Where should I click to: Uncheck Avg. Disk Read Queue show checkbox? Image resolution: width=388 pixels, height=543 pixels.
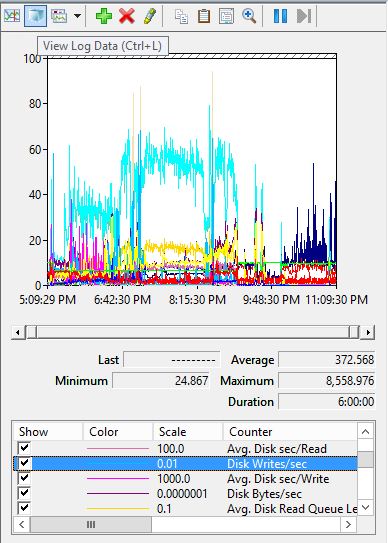[24, 508]
